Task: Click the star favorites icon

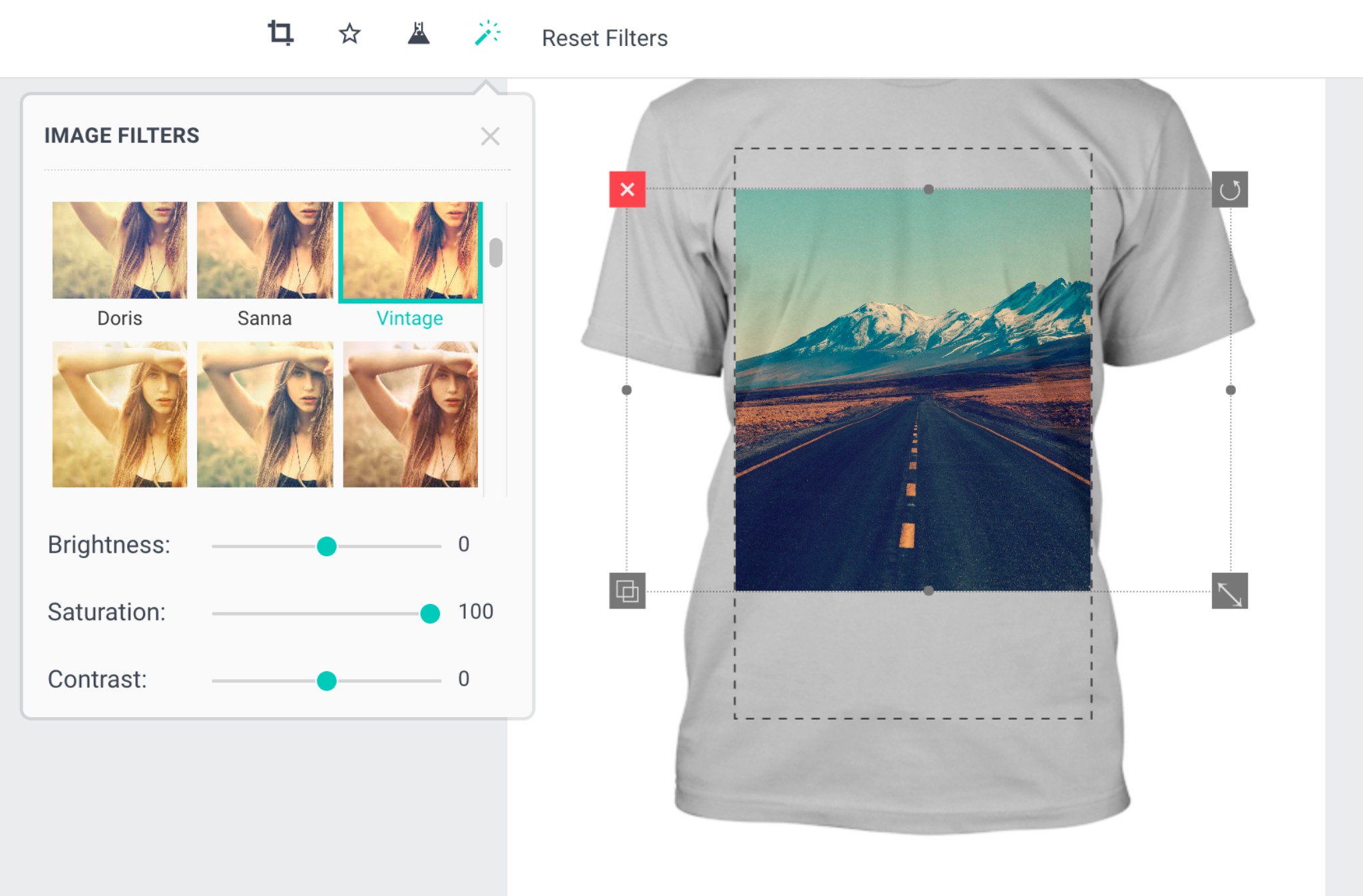Action: (349, 33)
